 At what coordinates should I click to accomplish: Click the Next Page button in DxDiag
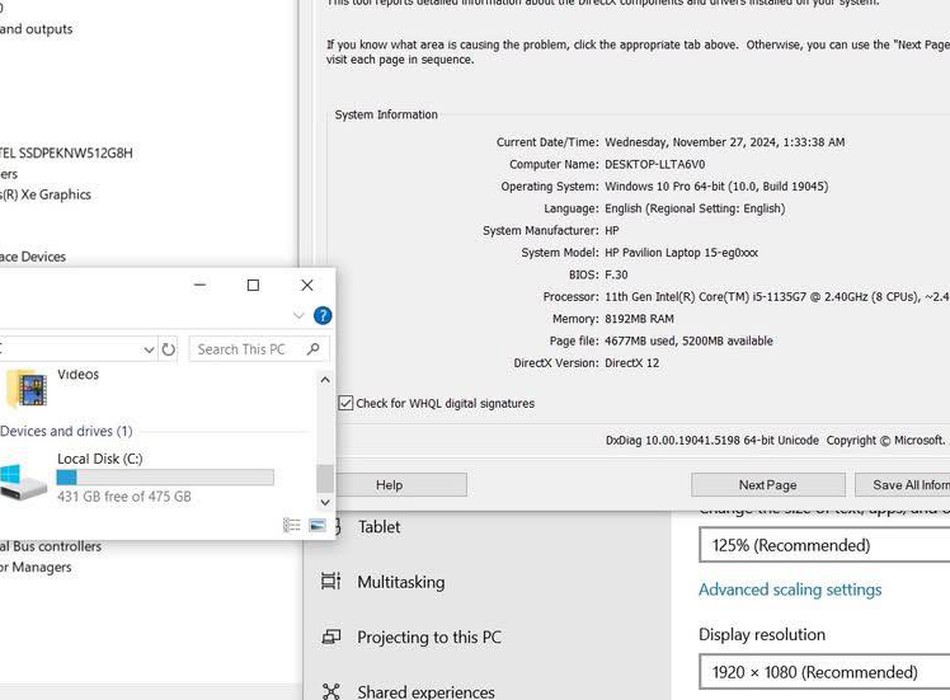pos(767,485)
